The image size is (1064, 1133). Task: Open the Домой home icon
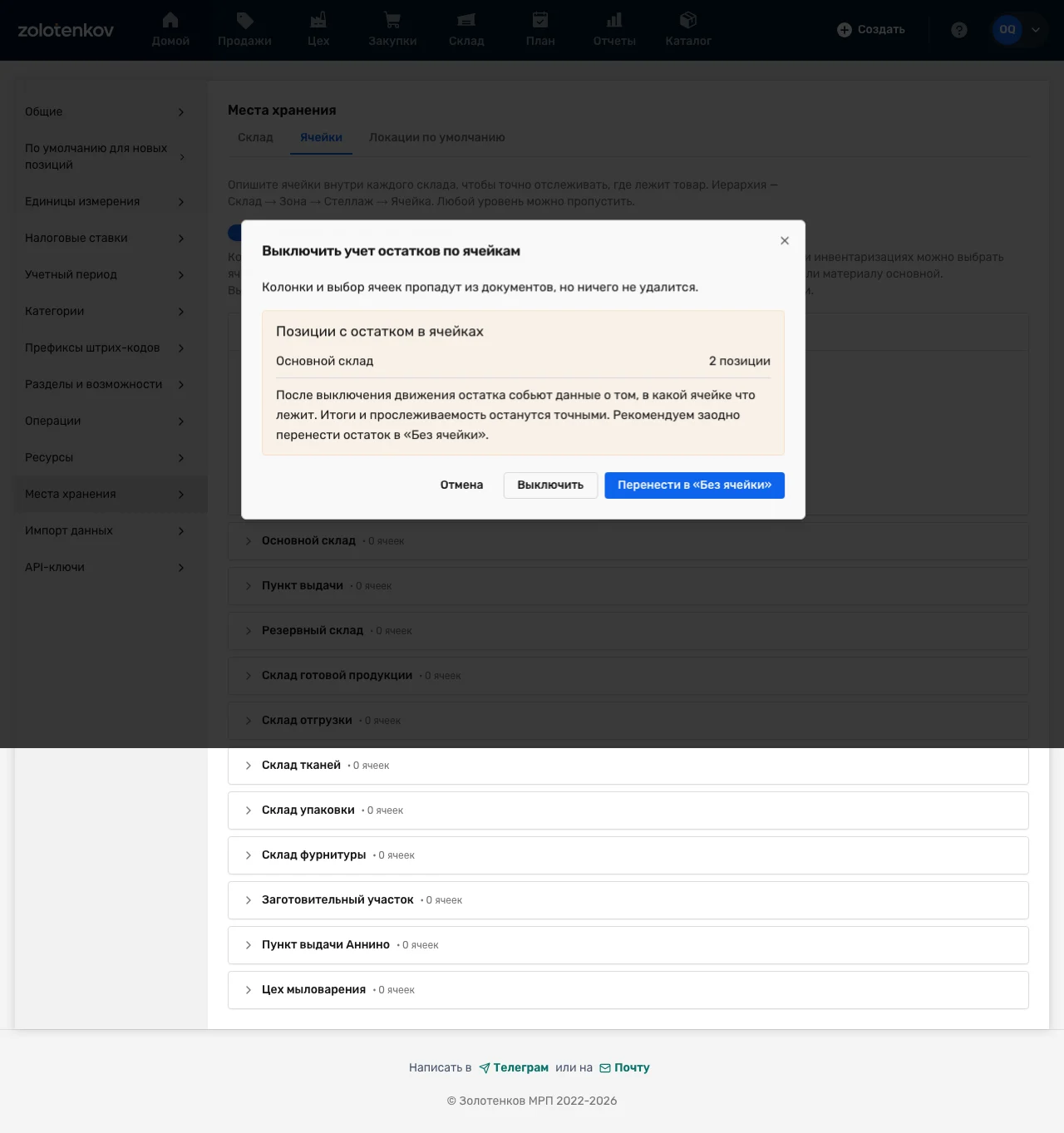click(170, 20)
